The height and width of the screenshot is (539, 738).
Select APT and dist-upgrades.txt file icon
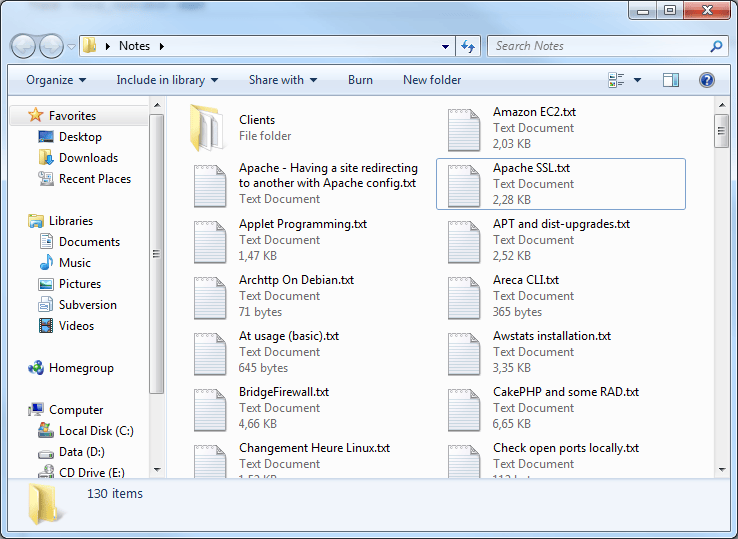[x=464, y=242]
